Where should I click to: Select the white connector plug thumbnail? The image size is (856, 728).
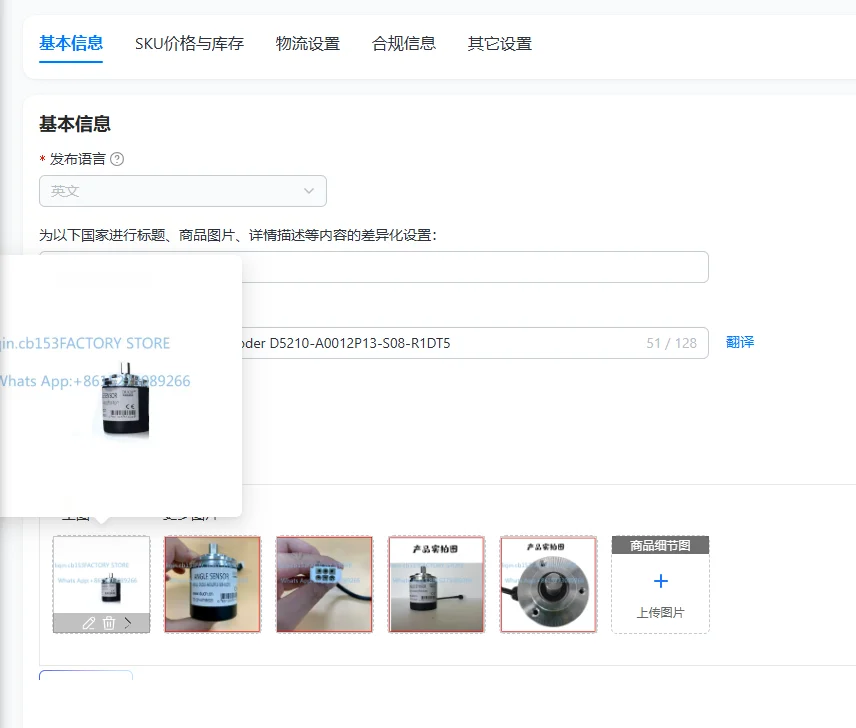(324, 584)
